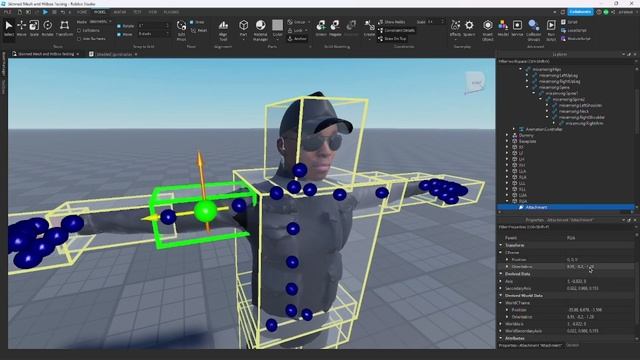Image resolution: width=640 pixels, height=360 pixels.
Task: Switch to the MODEL ribbon tab
Action: pyautogui.click(x=100, y=12)
